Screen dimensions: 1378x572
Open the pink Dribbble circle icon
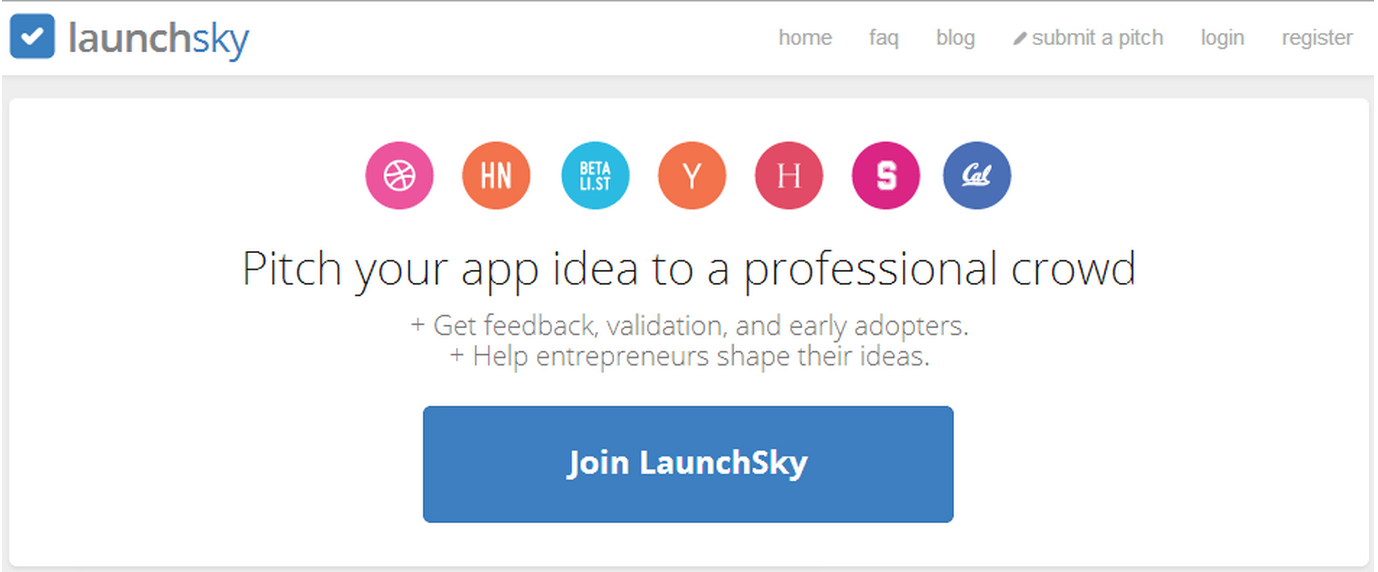(399, 176)
